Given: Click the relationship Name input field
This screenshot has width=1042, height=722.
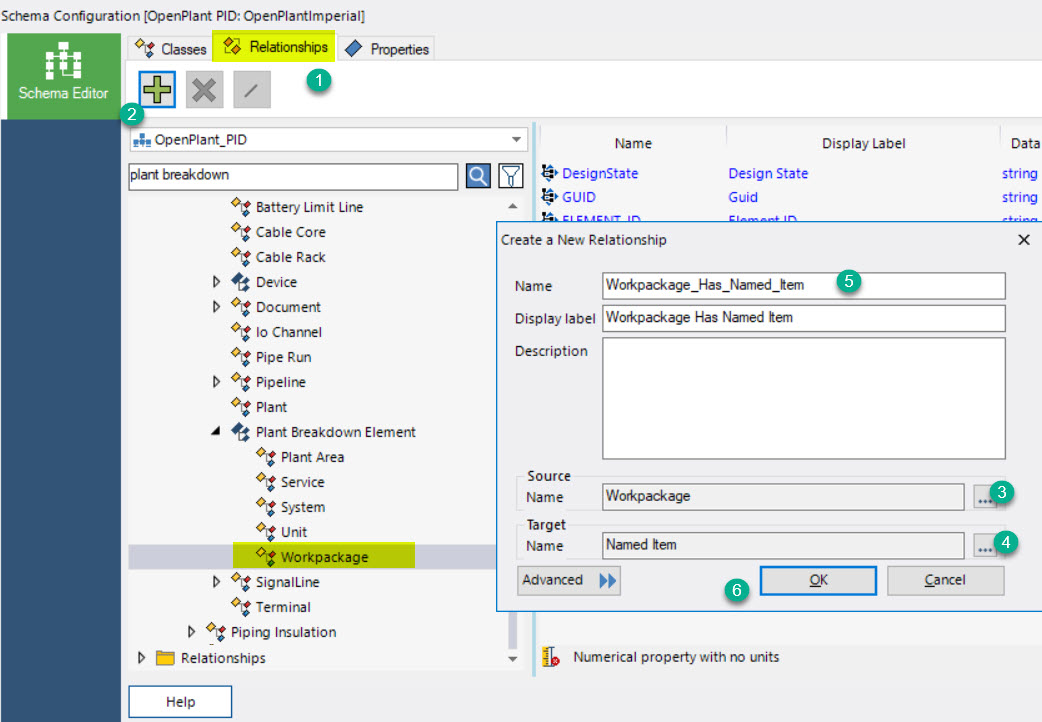Looking at the screenshot, I should point(803,285).
